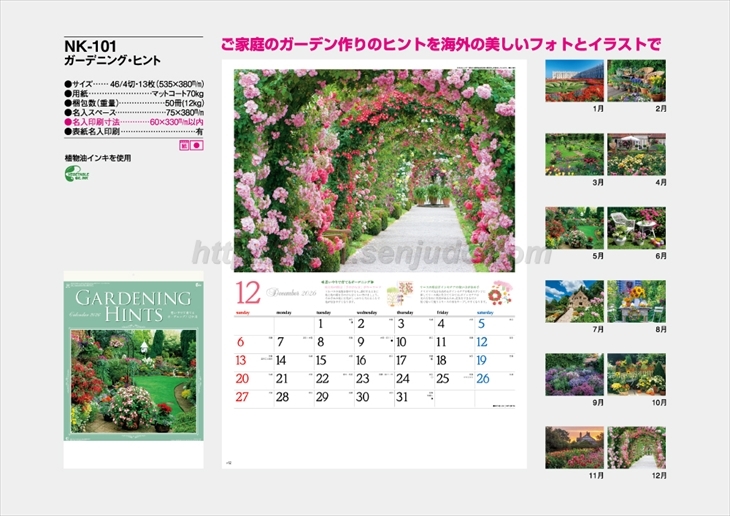This screenshot has width=730, height=516.
Task: Select the July cottage thumbnail
Action: click(x=574, y=301)
